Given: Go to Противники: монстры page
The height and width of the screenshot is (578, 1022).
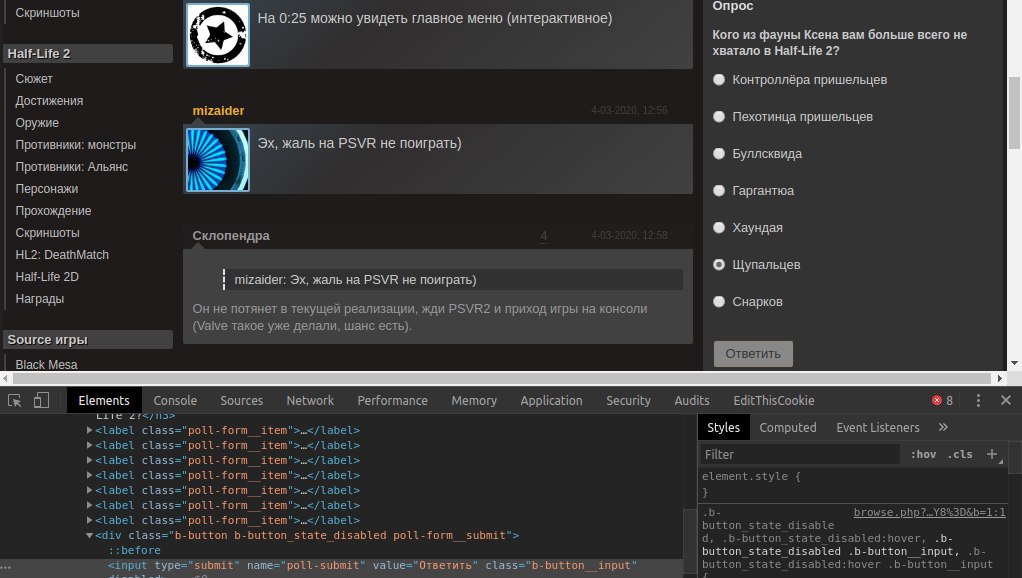Looking at the screenshot, I should (x=76, y=145).
